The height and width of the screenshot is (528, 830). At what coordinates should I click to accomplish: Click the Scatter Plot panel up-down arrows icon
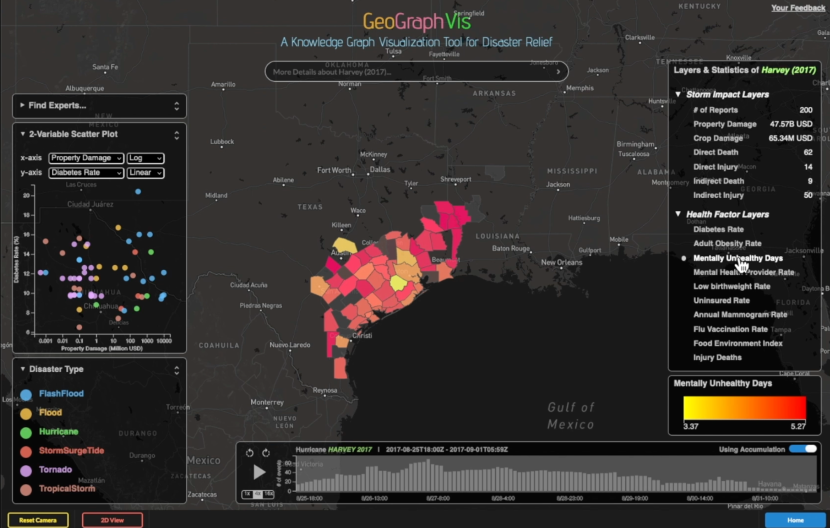pyautogui.click(x=176, y=135)
